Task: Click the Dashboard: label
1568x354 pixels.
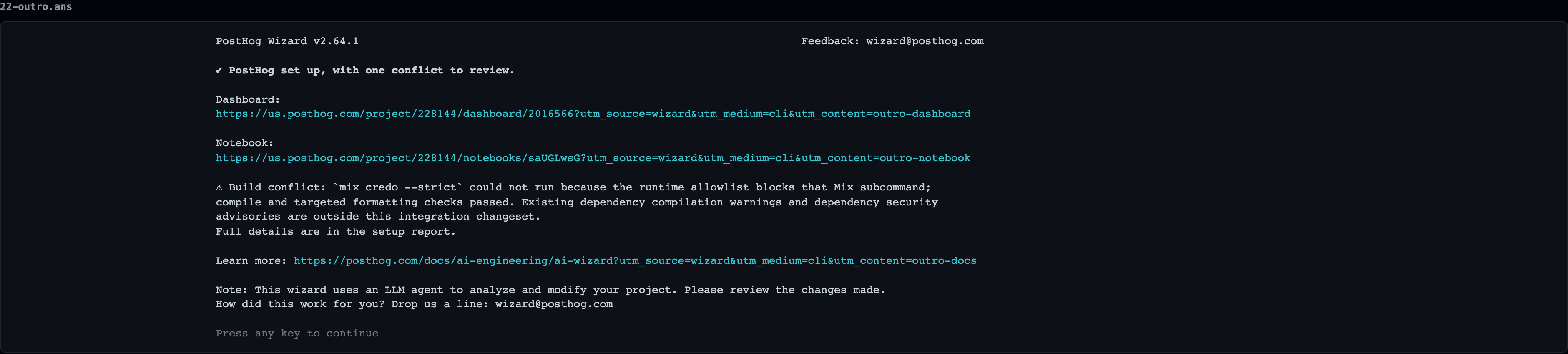Action: click(248, 100)
